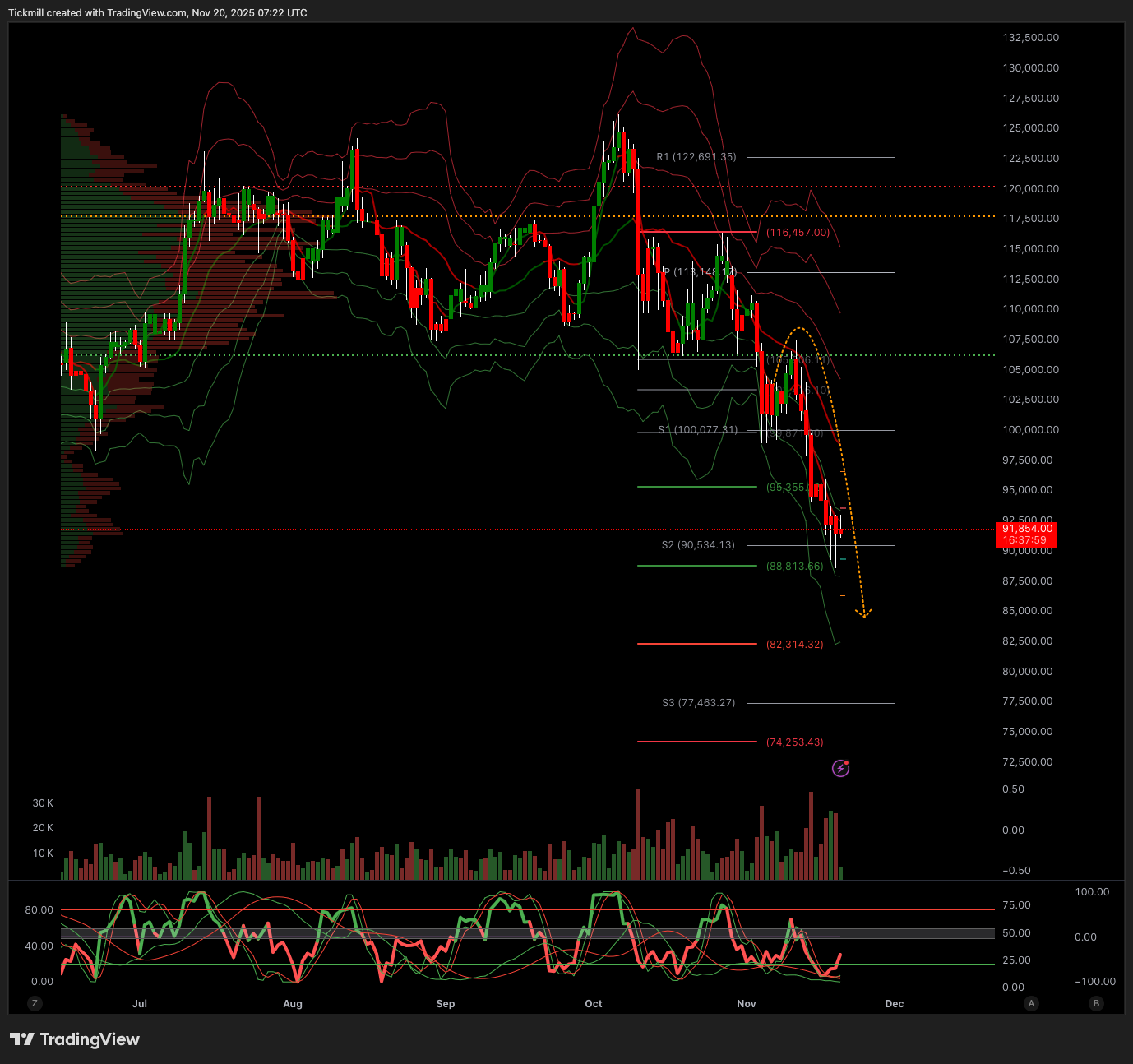The height and width of the screenshot is (1064, 1133).
Task: Click the Tickmill TradingView.com header text
Action: [158, 13]
